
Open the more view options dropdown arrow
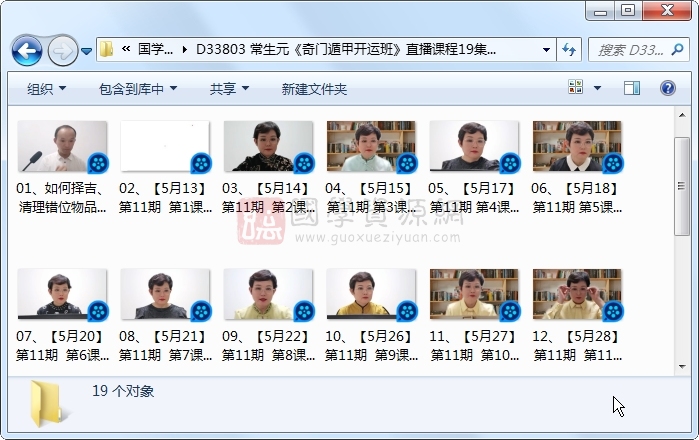597,87
